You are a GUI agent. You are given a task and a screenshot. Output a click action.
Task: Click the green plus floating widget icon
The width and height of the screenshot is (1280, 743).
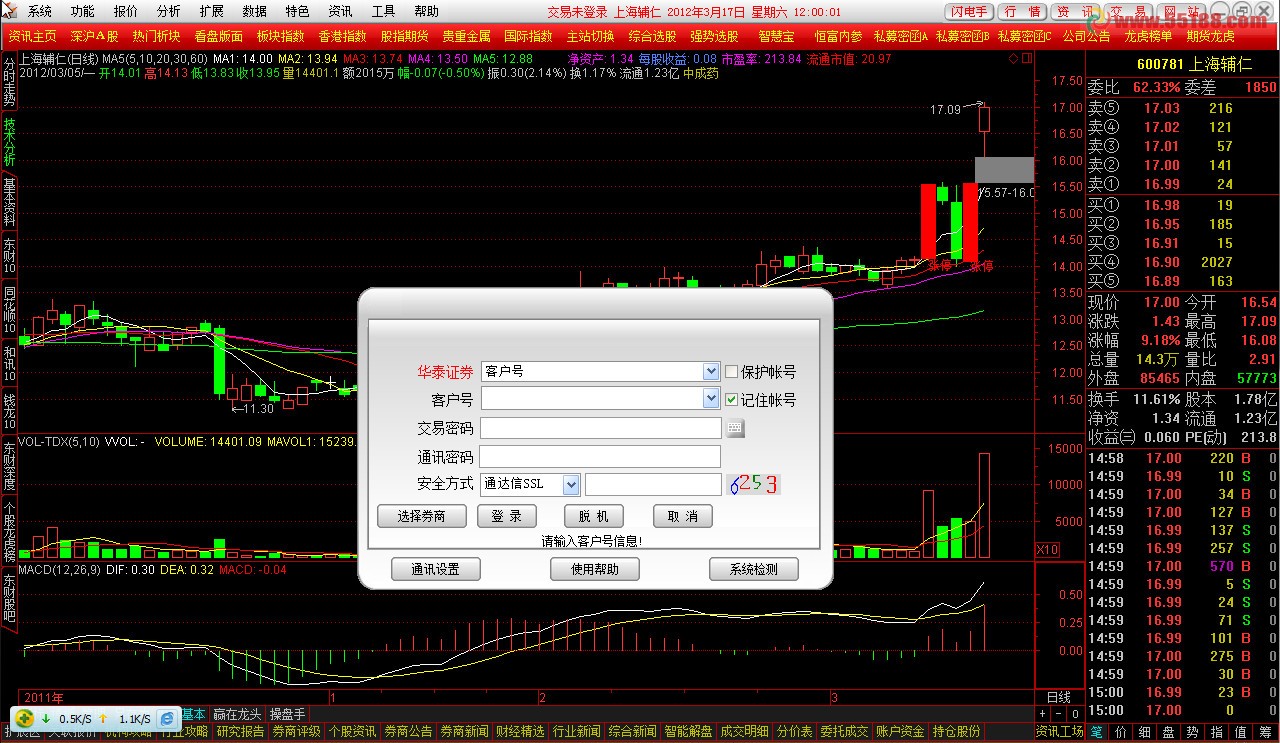24,718
